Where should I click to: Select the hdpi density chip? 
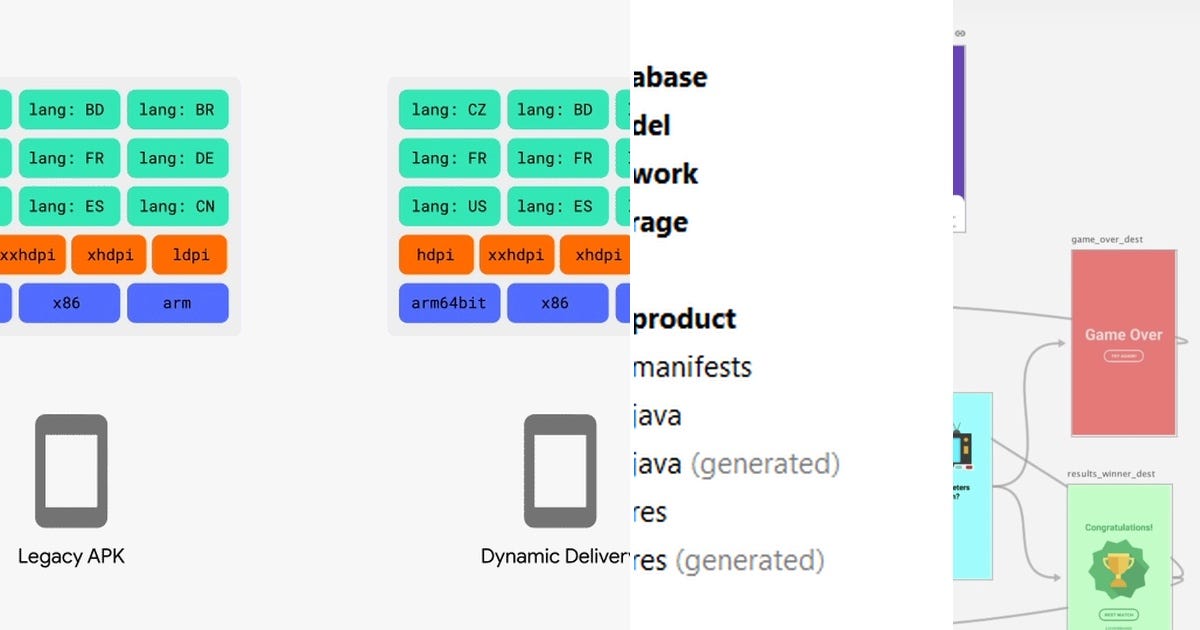click(x=436, y=255)
